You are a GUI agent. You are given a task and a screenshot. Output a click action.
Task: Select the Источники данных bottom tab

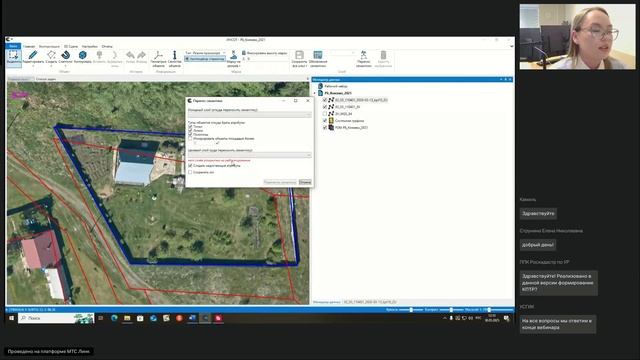(x=327, y=302)
